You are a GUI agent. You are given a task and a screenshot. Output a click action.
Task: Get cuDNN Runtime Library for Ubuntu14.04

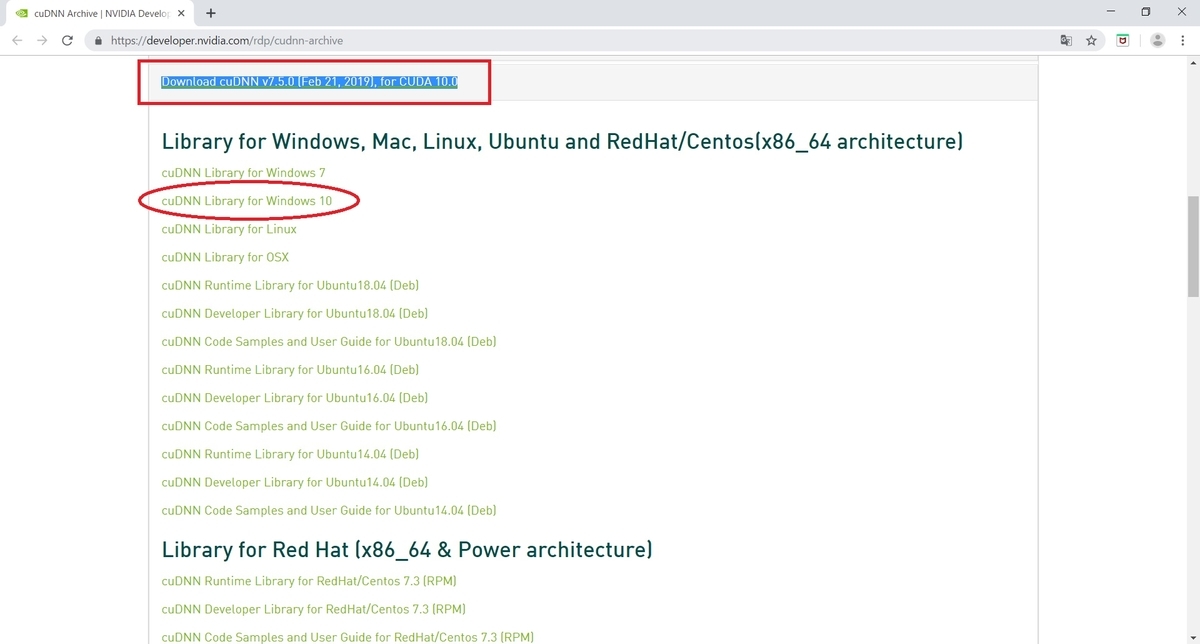290,453
